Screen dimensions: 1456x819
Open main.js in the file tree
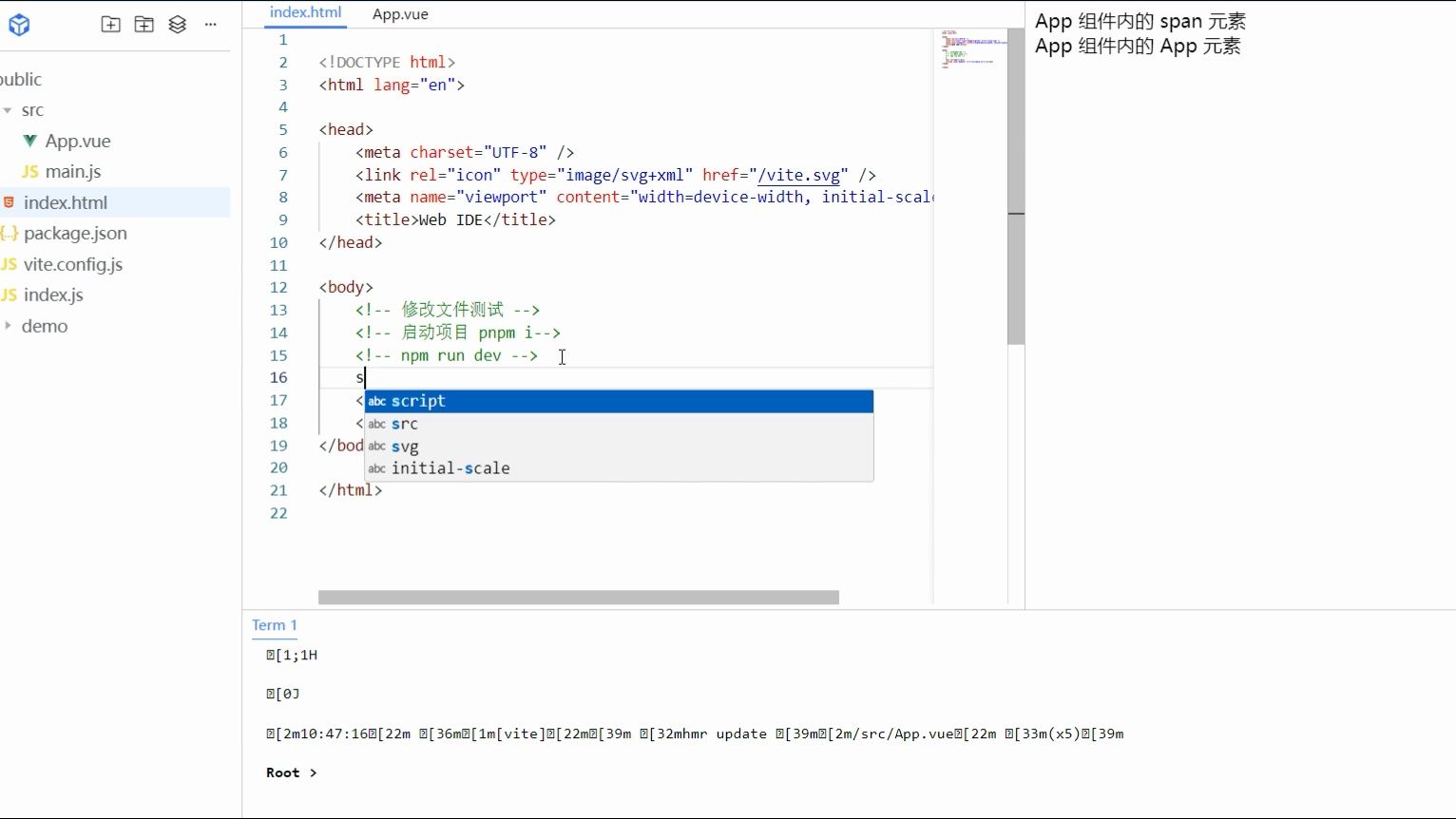coord(73,172)
